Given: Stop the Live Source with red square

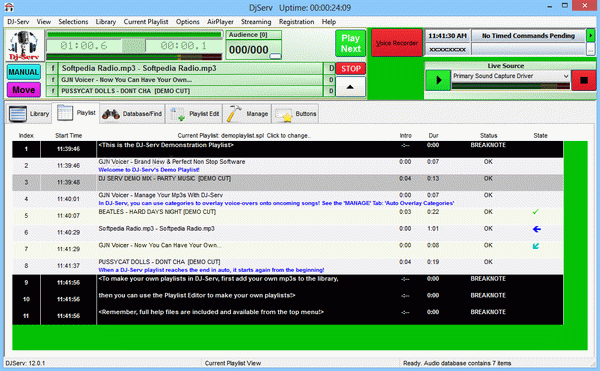Looking at the screenshot, I should [x=584, y=80].
